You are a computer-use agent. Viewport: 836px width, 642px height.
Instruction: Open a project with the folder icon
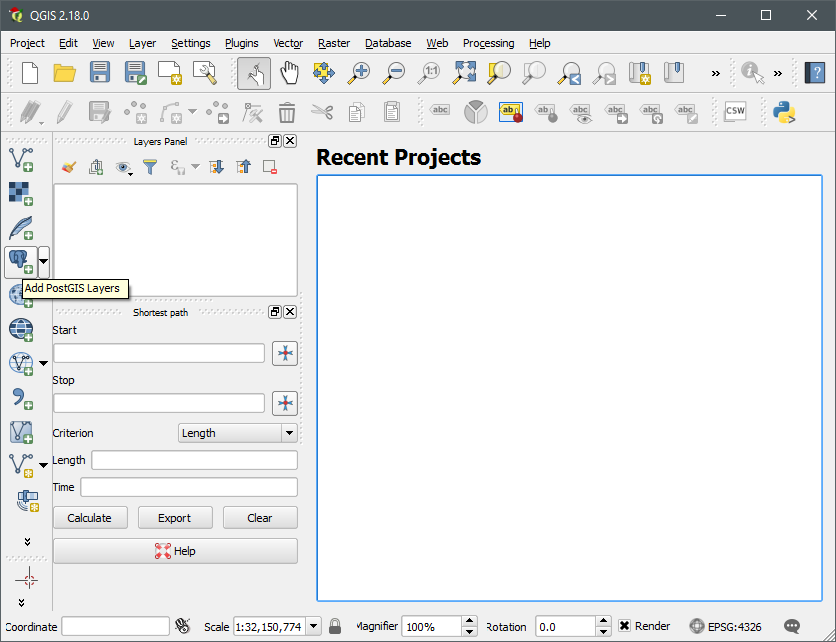click(65, 73)
